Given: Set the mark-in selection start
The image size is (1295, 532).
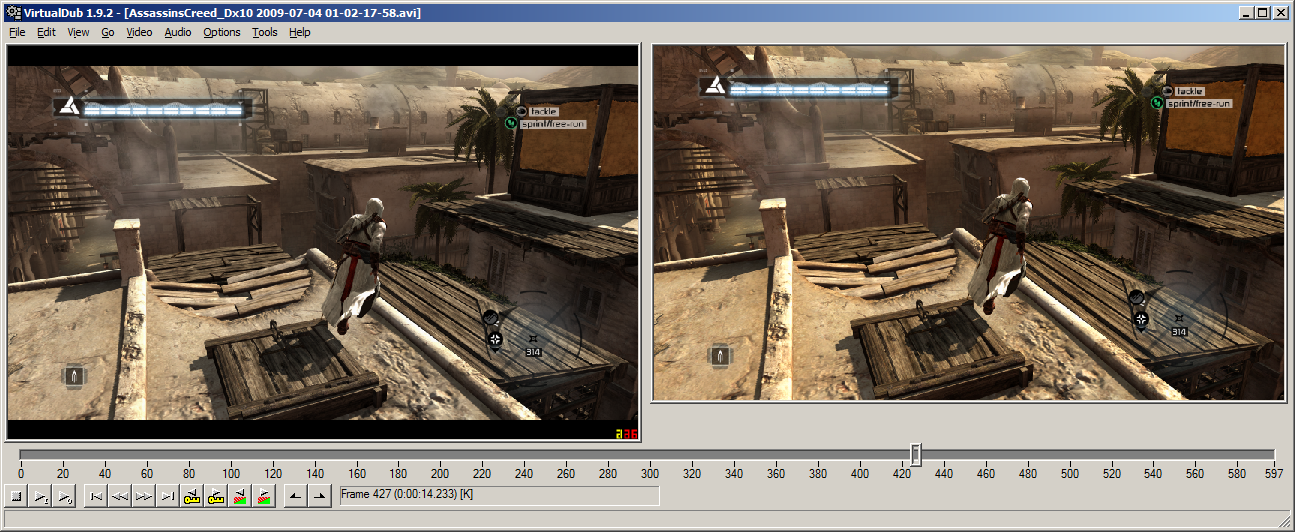Looking at the screenshot, I should 295,496.
